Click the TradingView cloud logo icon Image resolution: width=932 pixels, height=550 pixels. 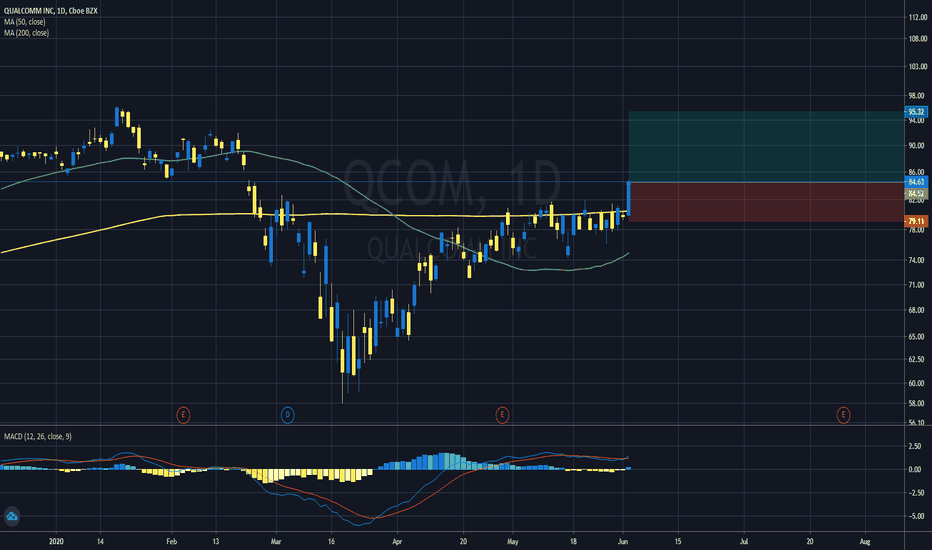(x=12, y=516)
